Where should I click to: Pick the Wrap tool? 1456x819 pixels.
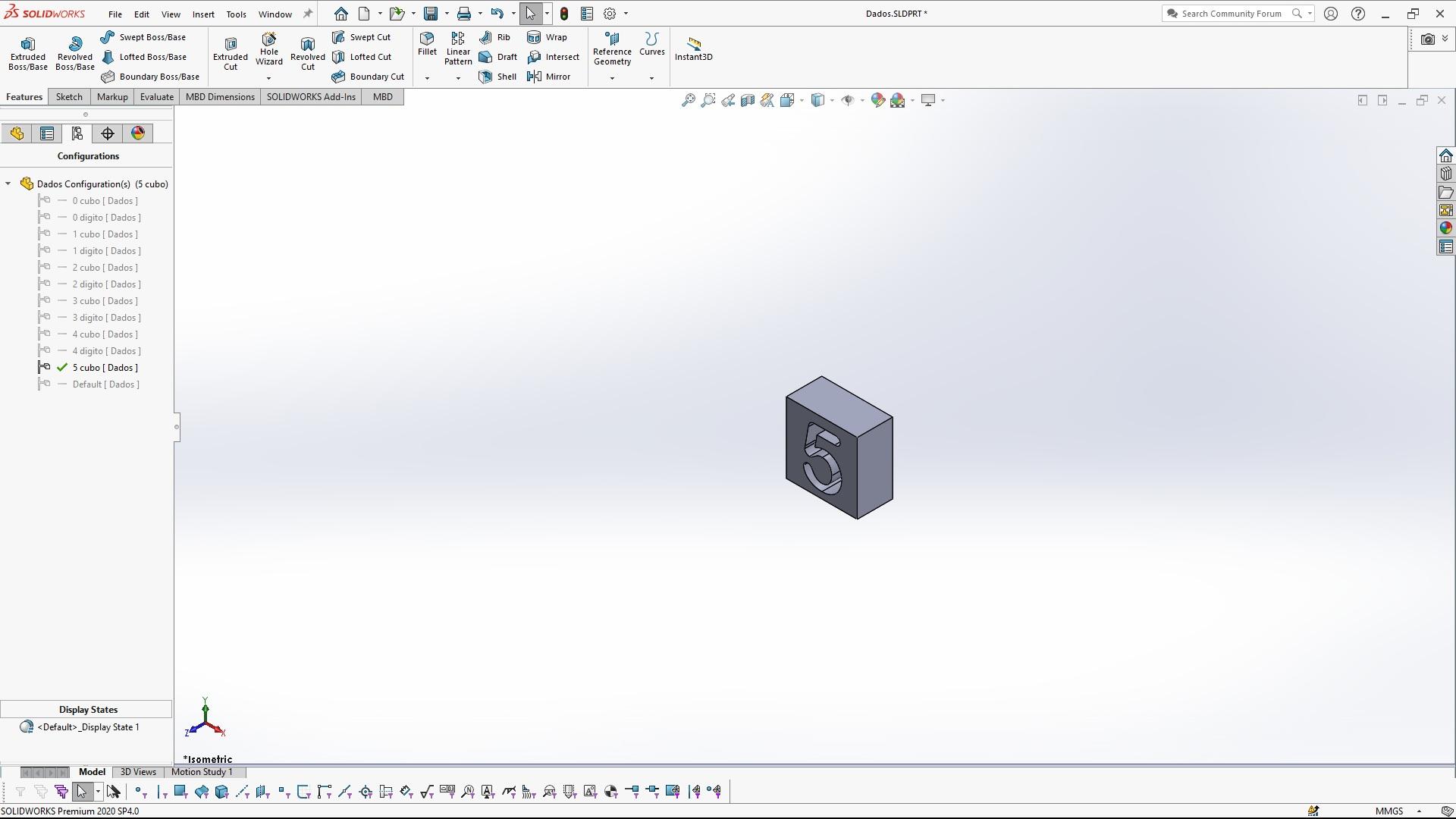point(547,37)
